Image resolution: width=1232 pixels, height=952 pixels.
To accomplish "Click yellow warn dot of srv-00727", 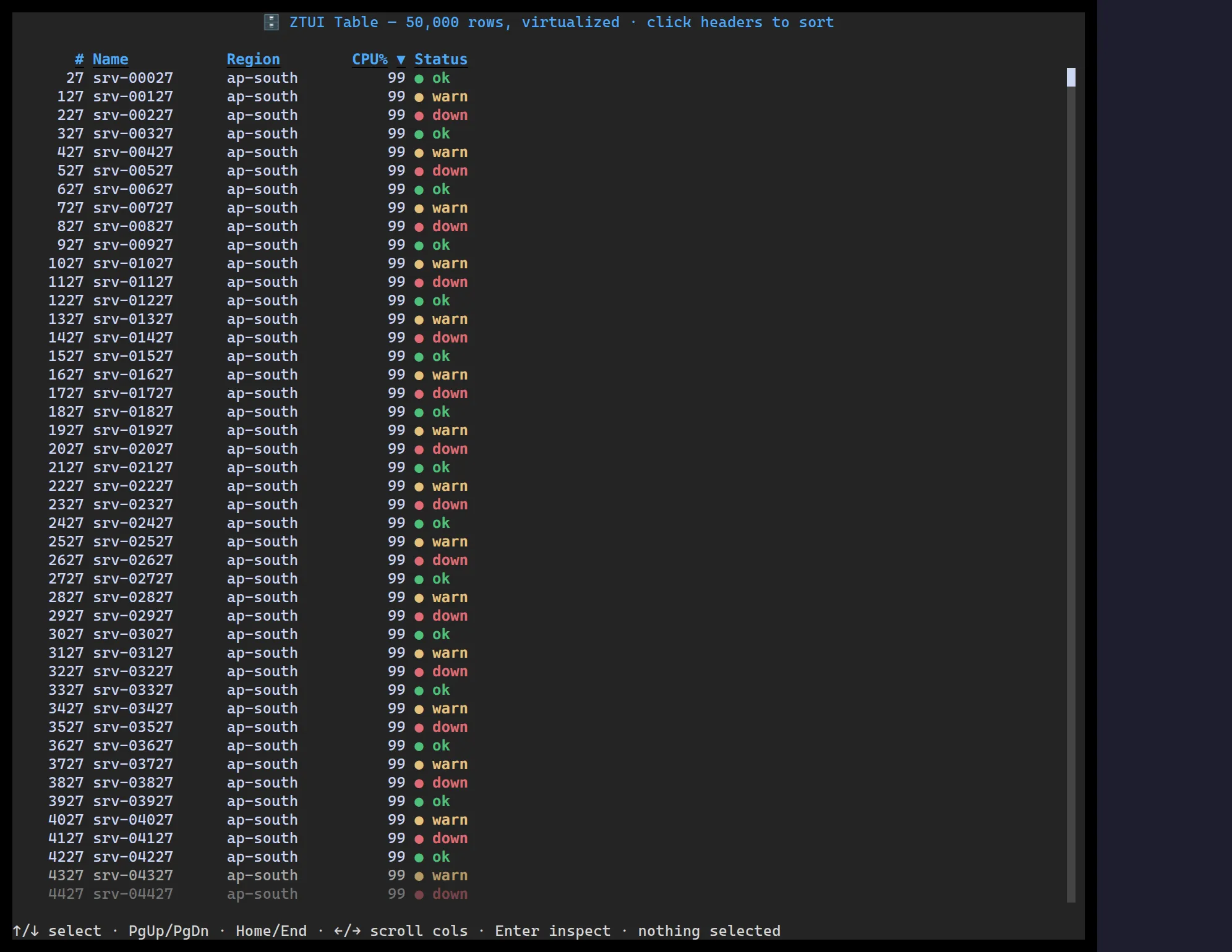I will pyautogui.click(x=419, y=208).
